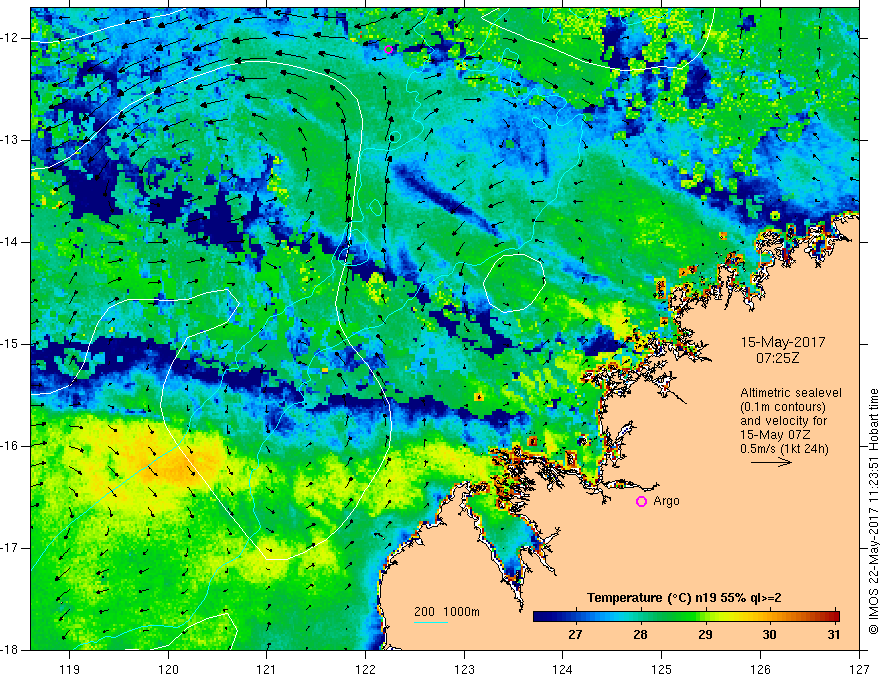
Task: Click the '31' temperature scale label
Action: pos(834,635)
